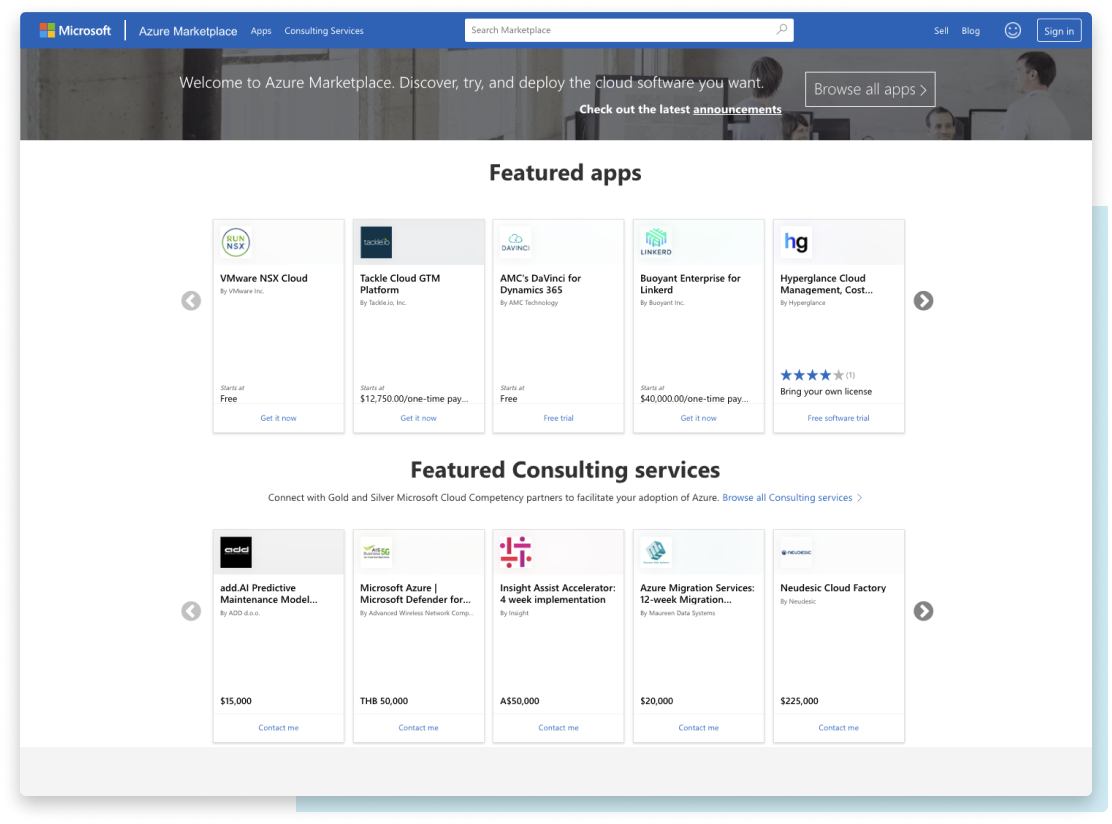Click the Linkerd app logo

(x=656, y=243)
